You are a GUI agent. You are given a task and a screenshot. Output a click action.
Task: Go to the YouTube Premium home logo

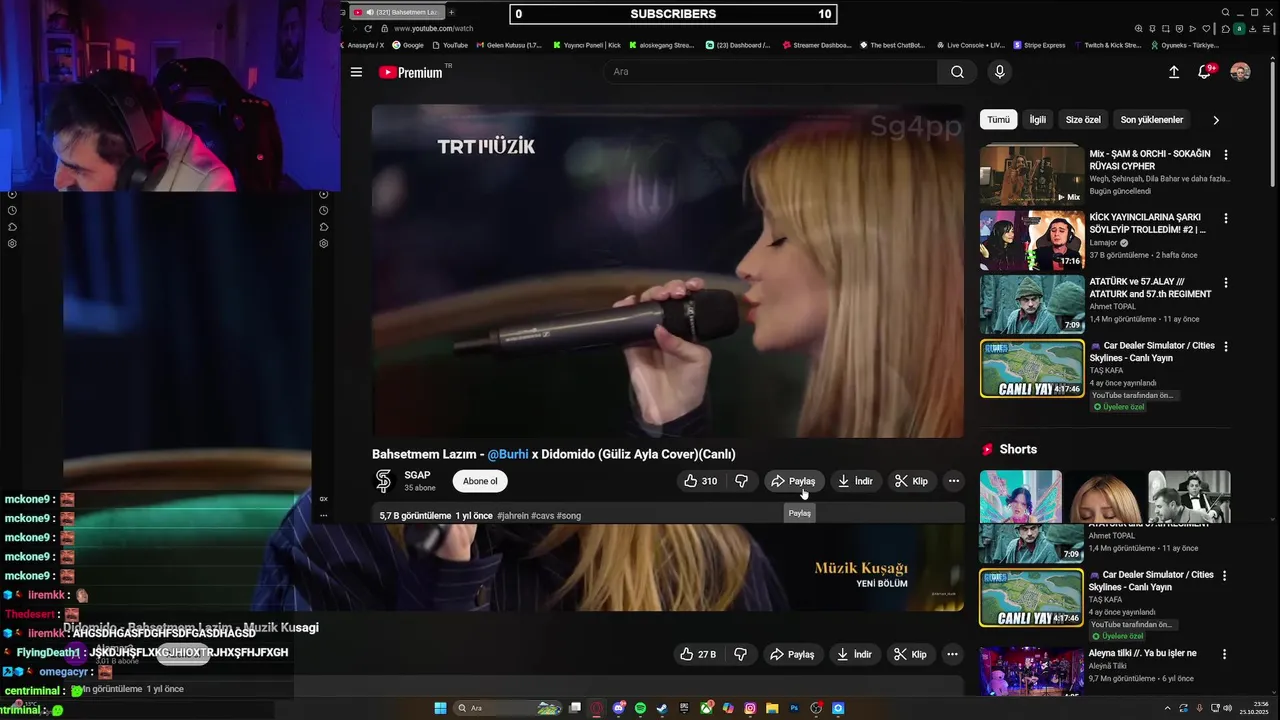411,72
